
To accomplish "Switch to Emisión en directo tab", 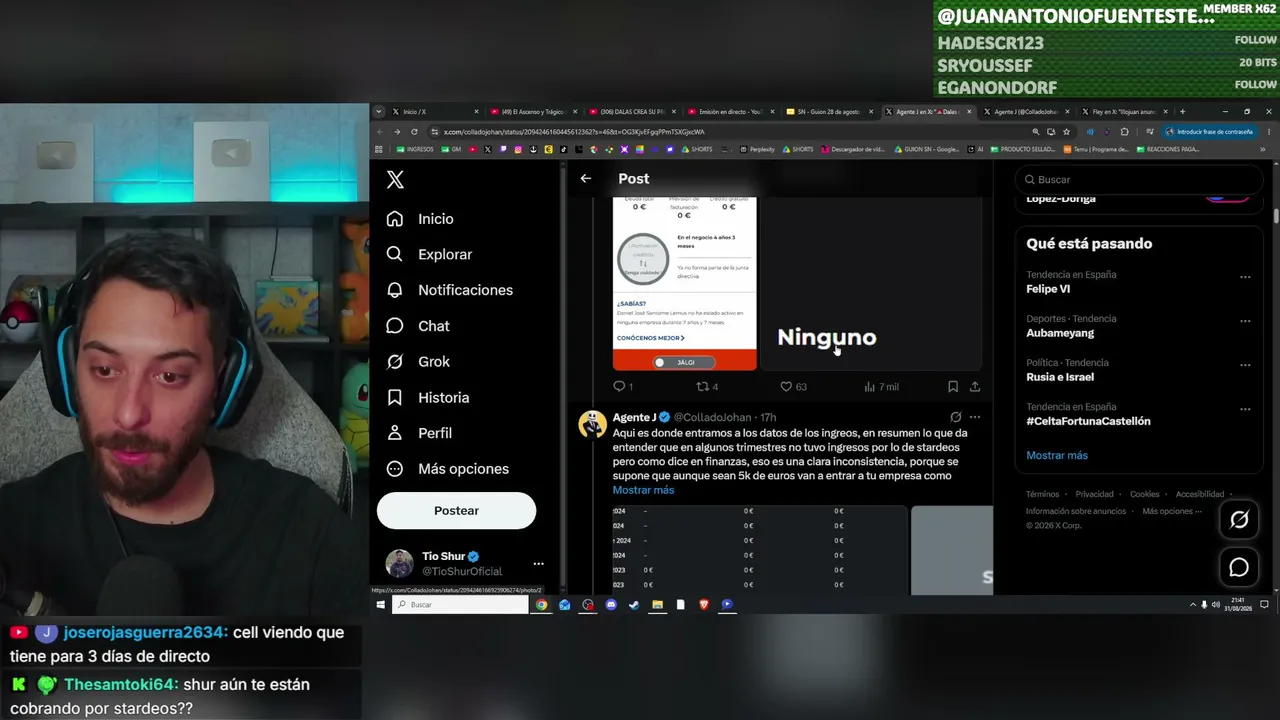I will 730,112.
